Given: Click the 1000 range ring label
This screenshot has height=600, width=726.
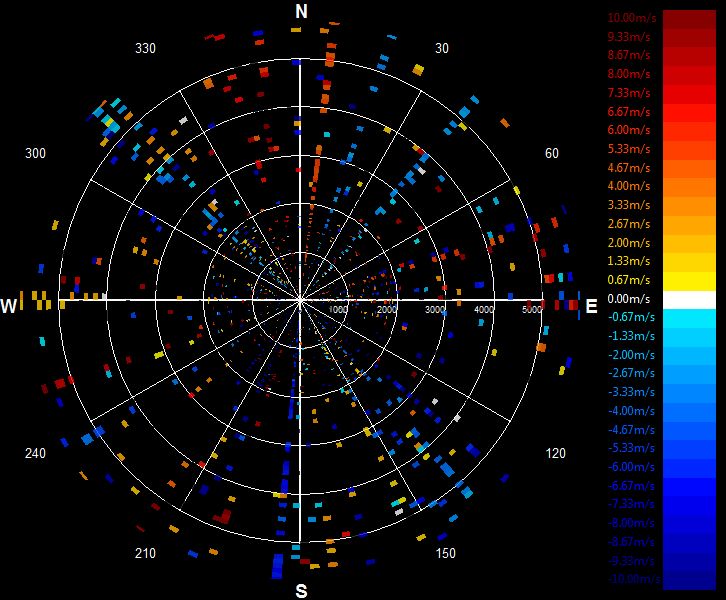Looking at the screenshot, I should (x=338, y=309).
